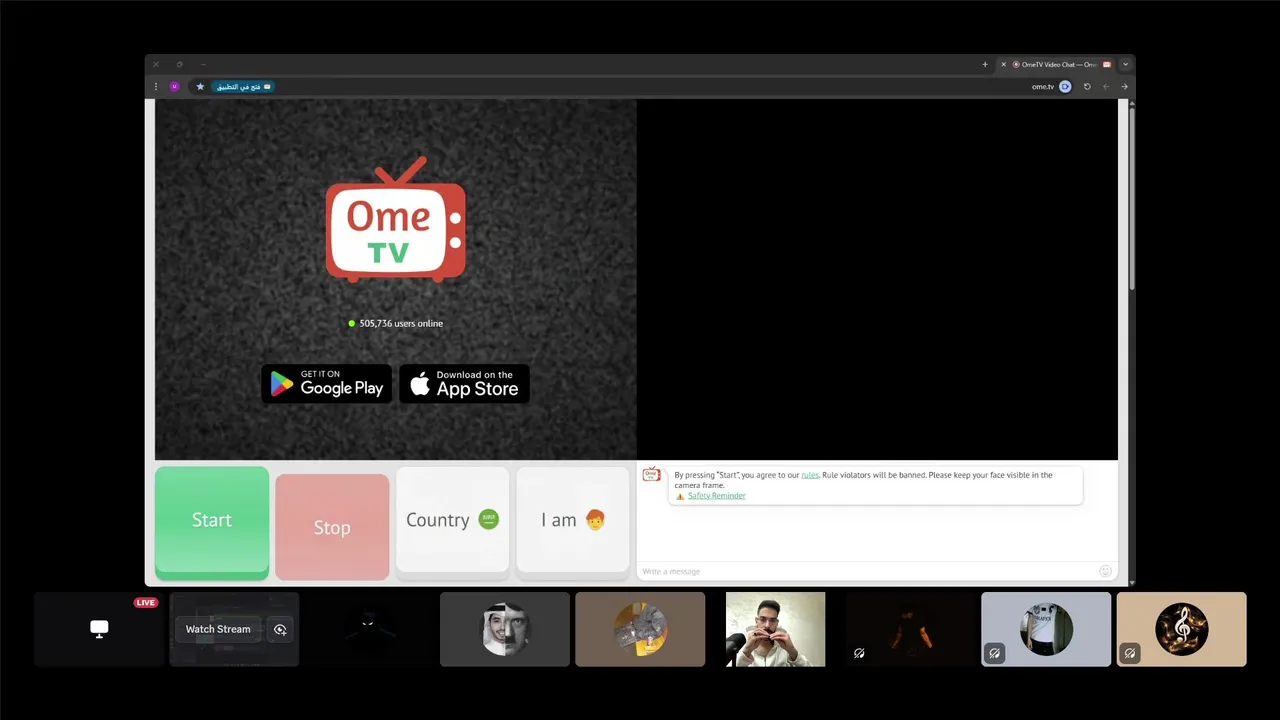Select the man with headscarf avatar tile
The width and height of the screenshot is (1280, 720).
[x=505, y=629]
